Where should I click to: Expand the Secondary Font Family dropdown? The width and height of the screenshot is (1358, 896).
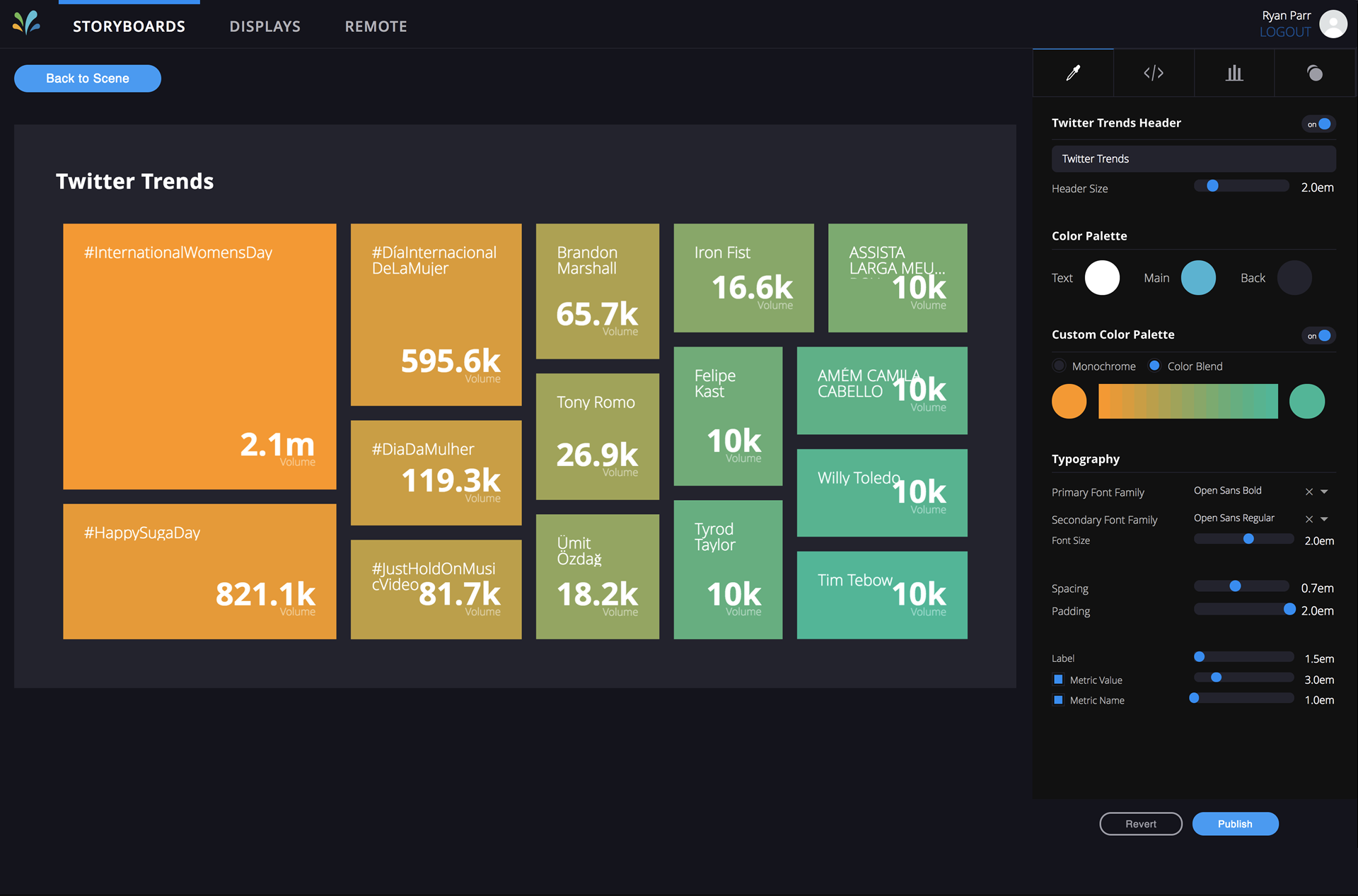click(1325, 519)
